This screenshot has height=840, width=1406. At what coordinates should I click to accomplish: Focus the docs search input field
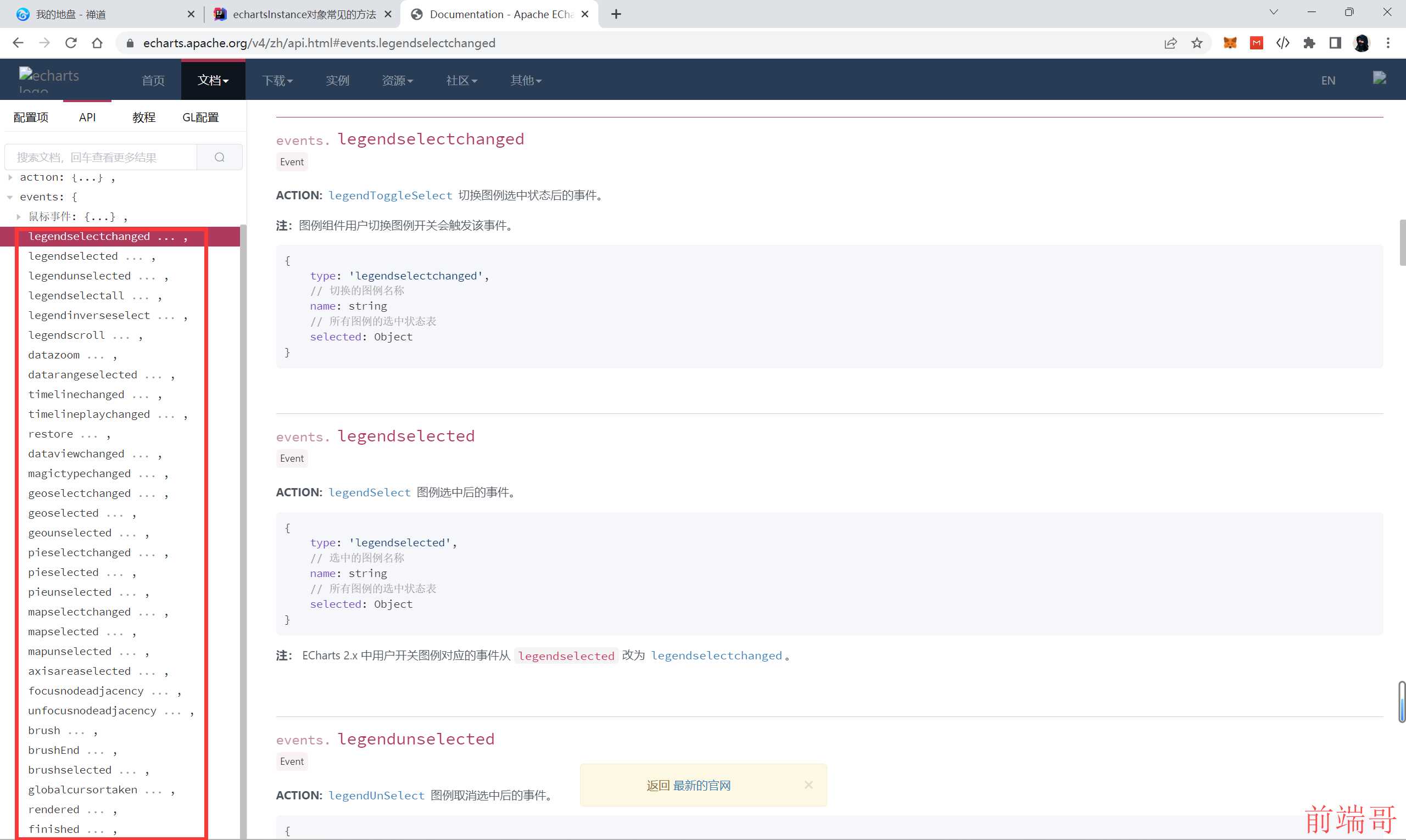[x=101, y=158]
